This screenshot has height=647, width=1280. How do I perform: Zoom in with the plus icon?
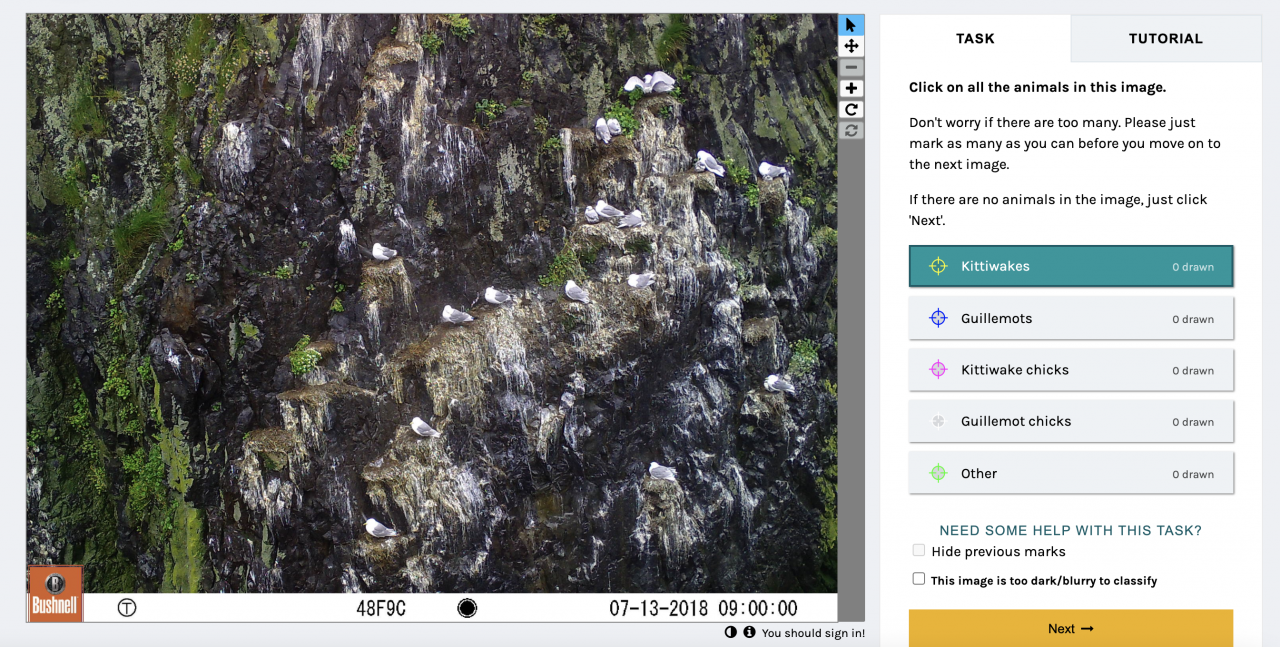(851, 88)
